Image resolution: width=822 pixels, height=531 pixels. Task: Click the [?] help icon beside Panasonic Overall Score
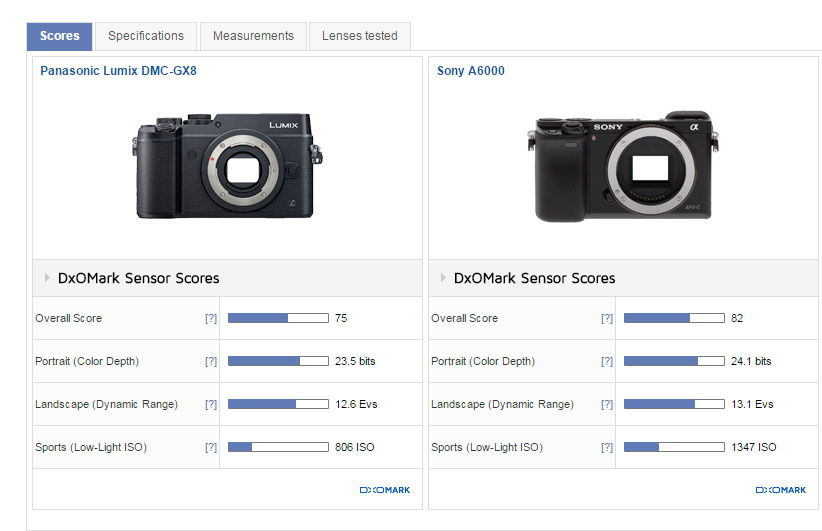(x=211, y=318)
